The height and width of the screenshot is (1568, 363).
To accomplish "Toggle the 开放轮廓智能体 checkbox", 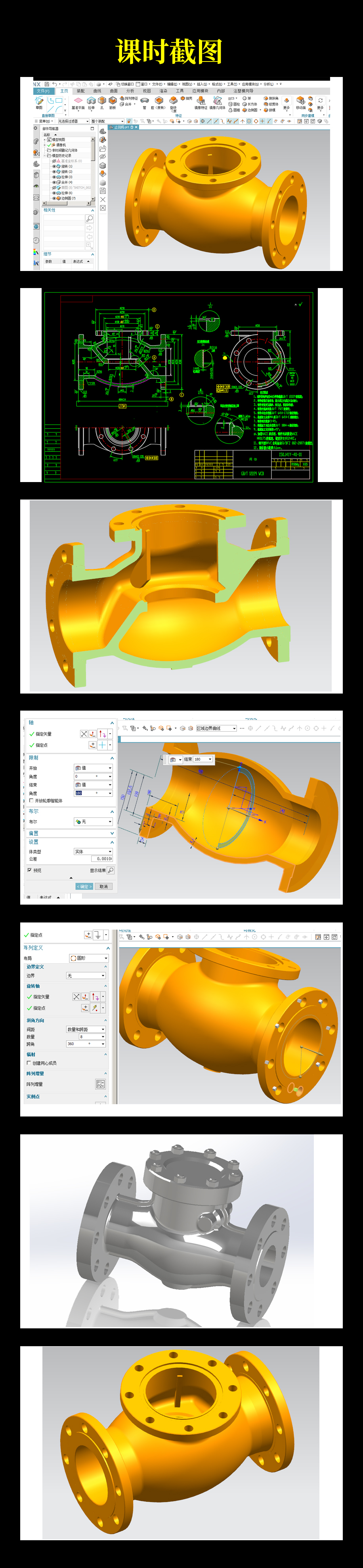I will pos(31,801).
